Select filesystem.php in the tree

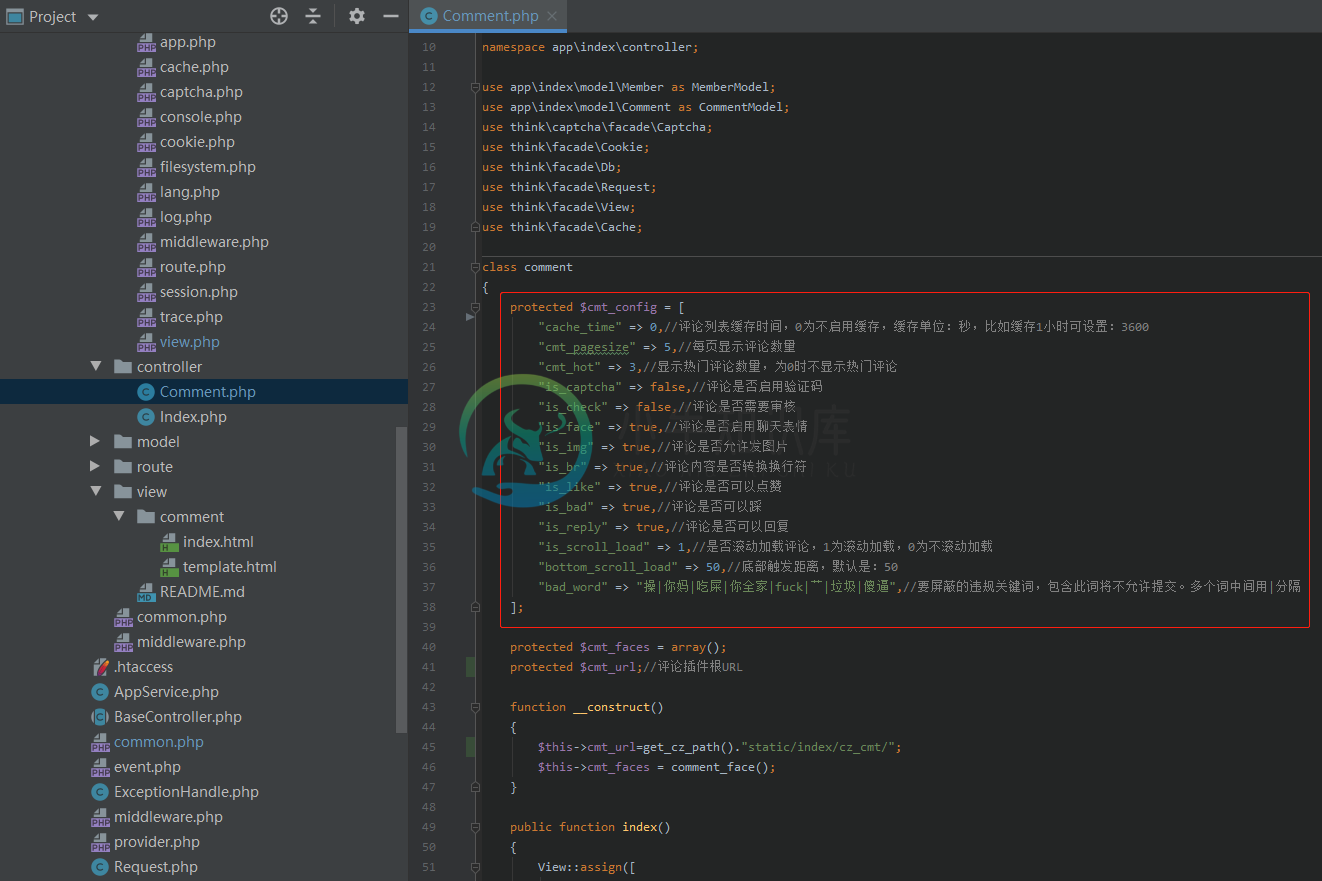pyautogui.click(x=207, y=167)
